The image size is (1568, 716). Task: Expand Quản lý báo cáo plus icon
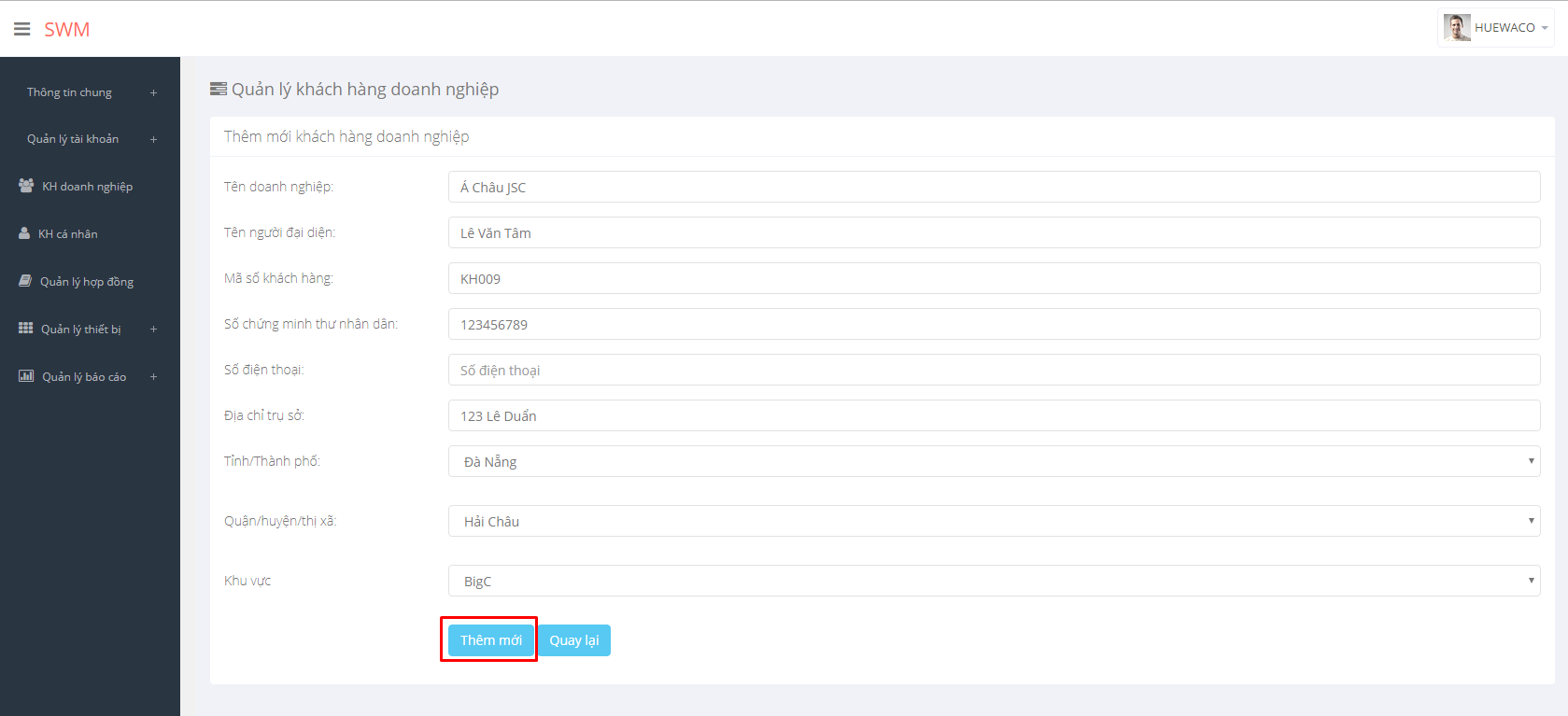tap(153, 377)
